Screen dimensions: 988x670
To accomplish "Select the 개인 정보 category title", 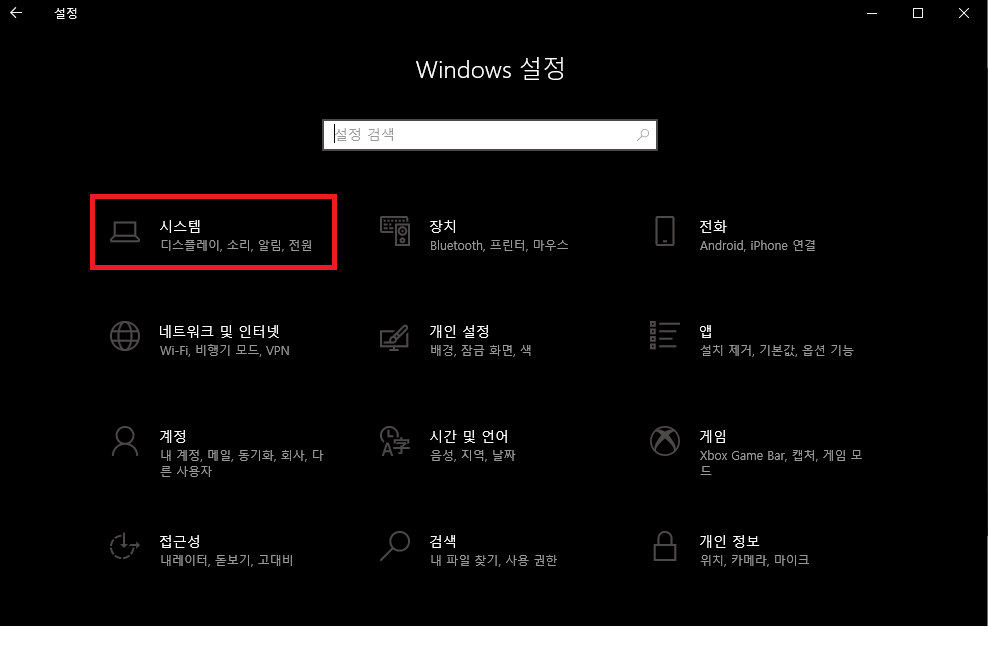I will click(730, 541).
